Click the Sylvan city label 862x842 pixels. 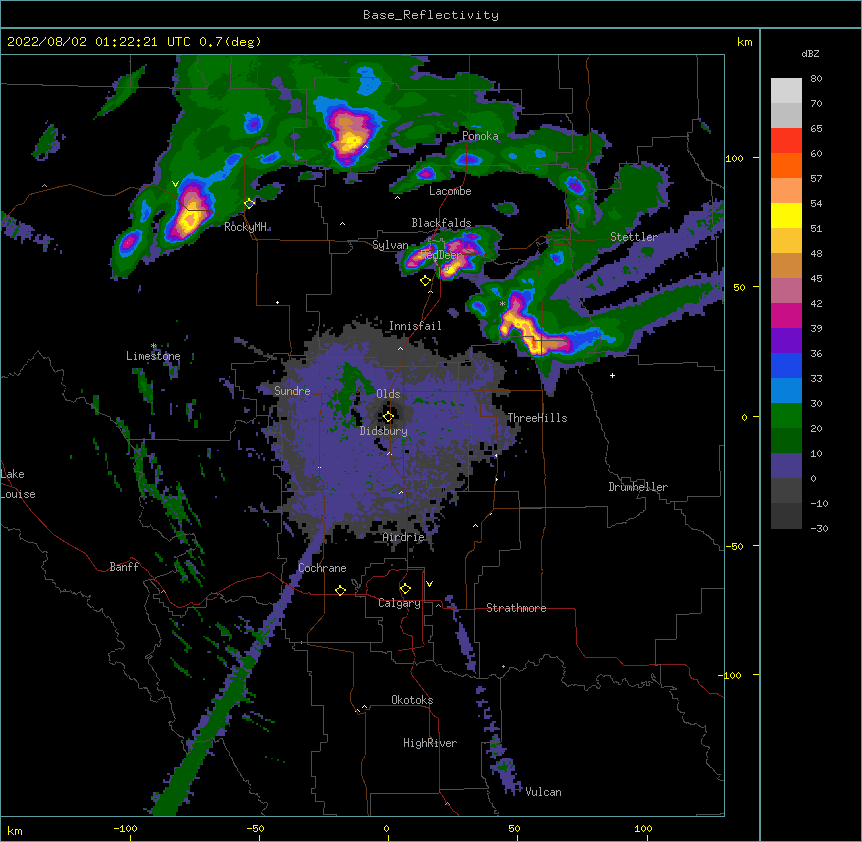click(390, 245)
